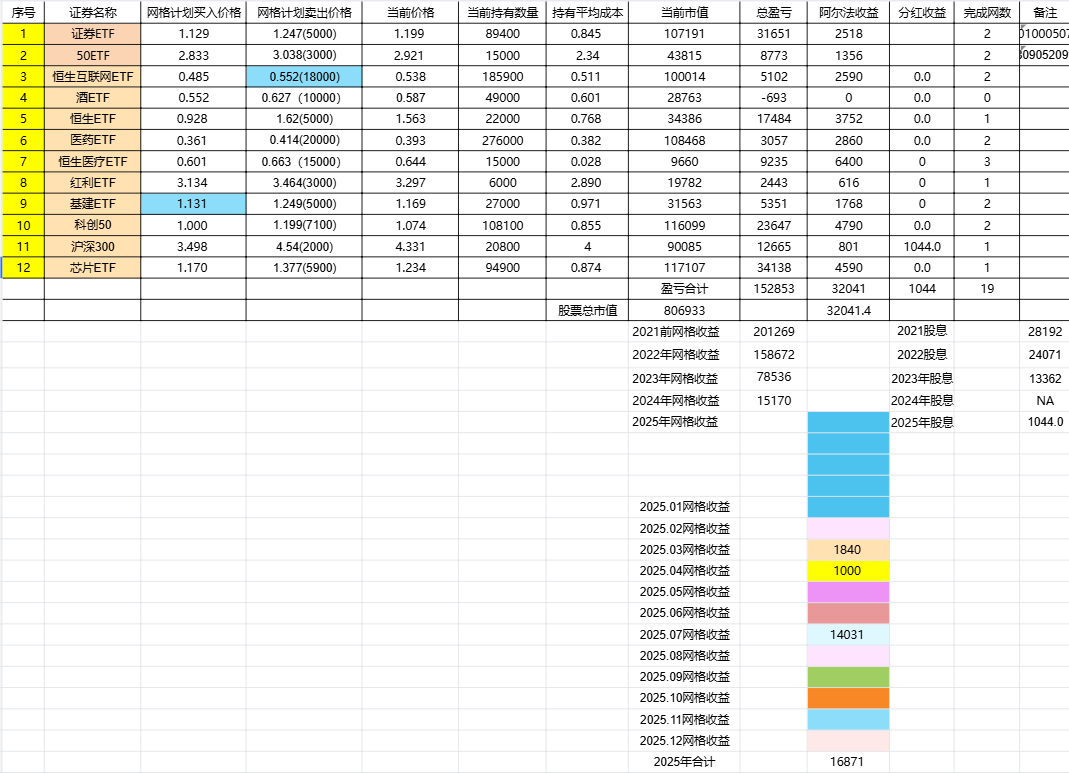Click the 2024股息 NA value cell
Image resolution: width=1069 pixels, height=773 pixels.
(x=1044, y=400)
